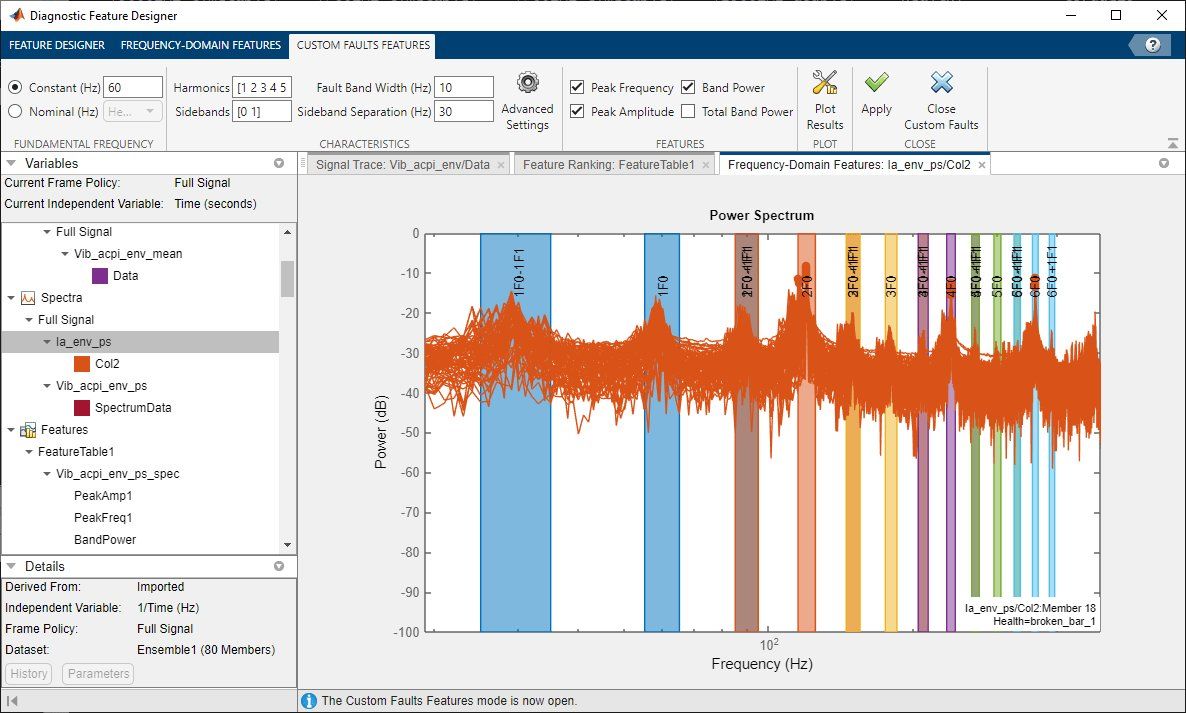This screenshot has height=713, width=1186.
Task: Click the Fault Band Width input field
Action: [464, 88]
